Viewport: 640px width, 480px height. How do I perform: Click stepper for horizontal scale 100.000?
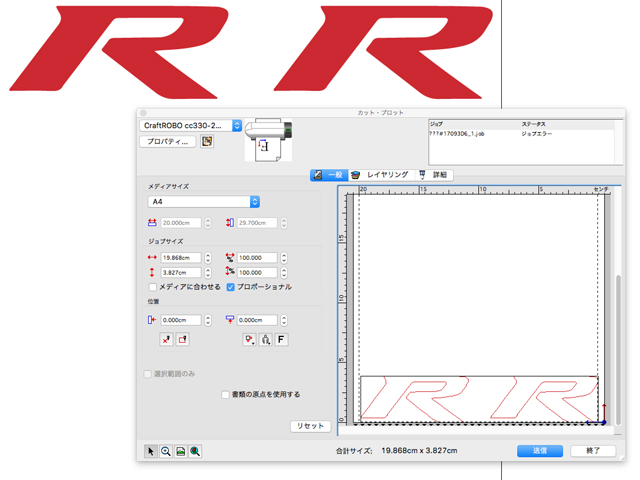point(284,258)
